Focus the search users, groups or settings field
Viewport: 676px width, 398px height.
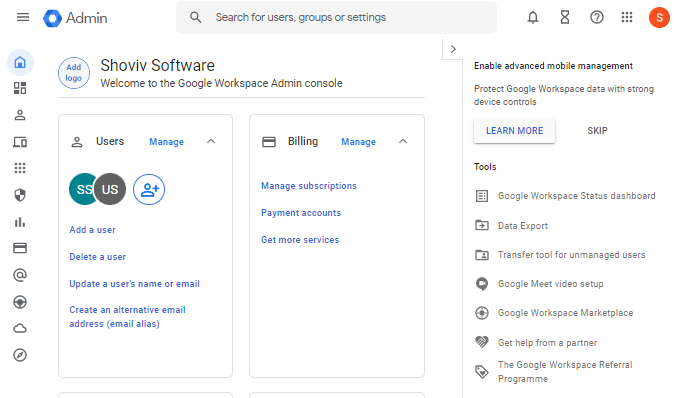click(336, 17)
